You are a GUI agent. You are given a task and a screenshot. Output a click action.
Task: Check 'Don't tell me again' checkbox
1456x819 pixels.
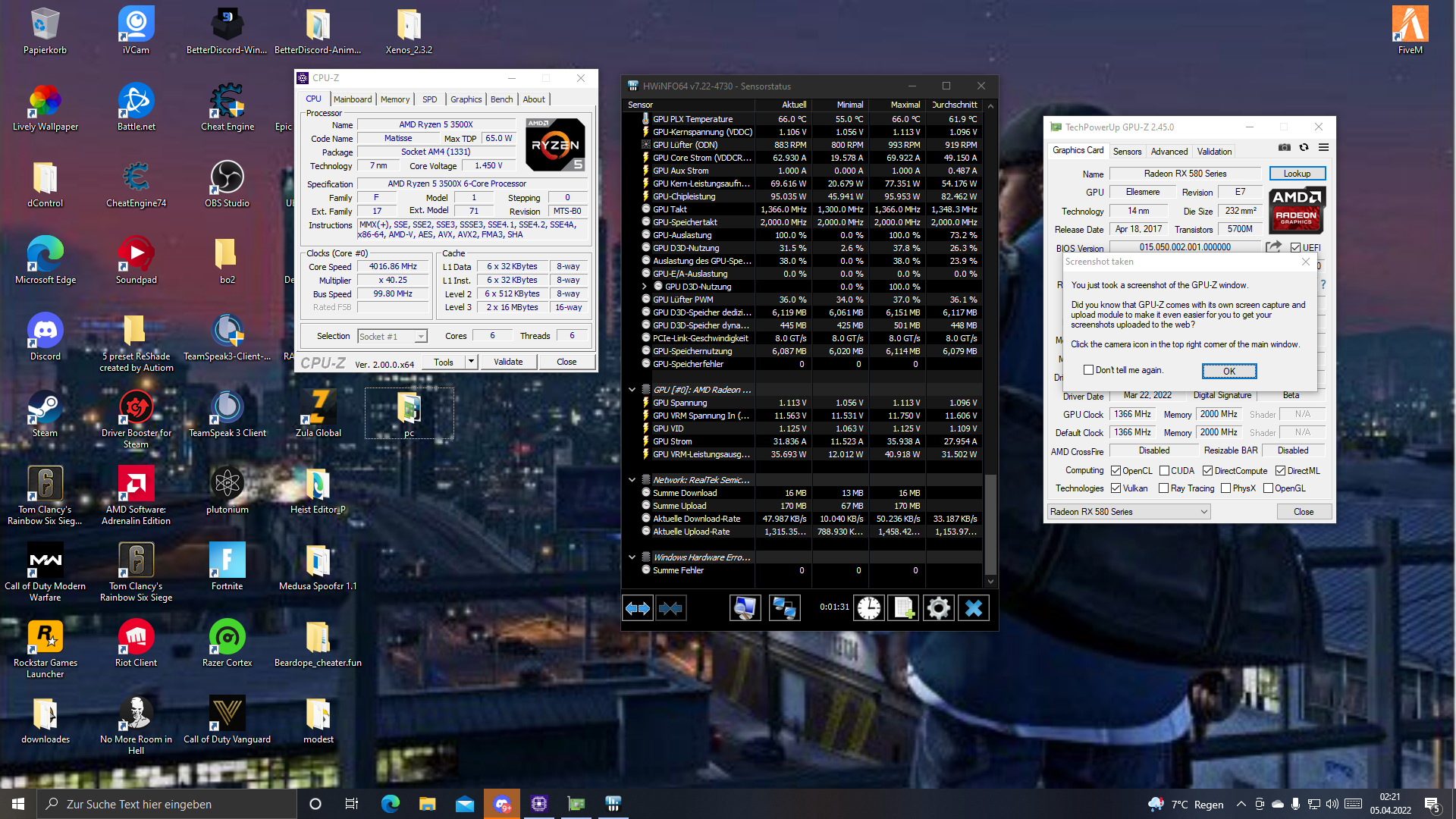click(x=1089, y=370)
